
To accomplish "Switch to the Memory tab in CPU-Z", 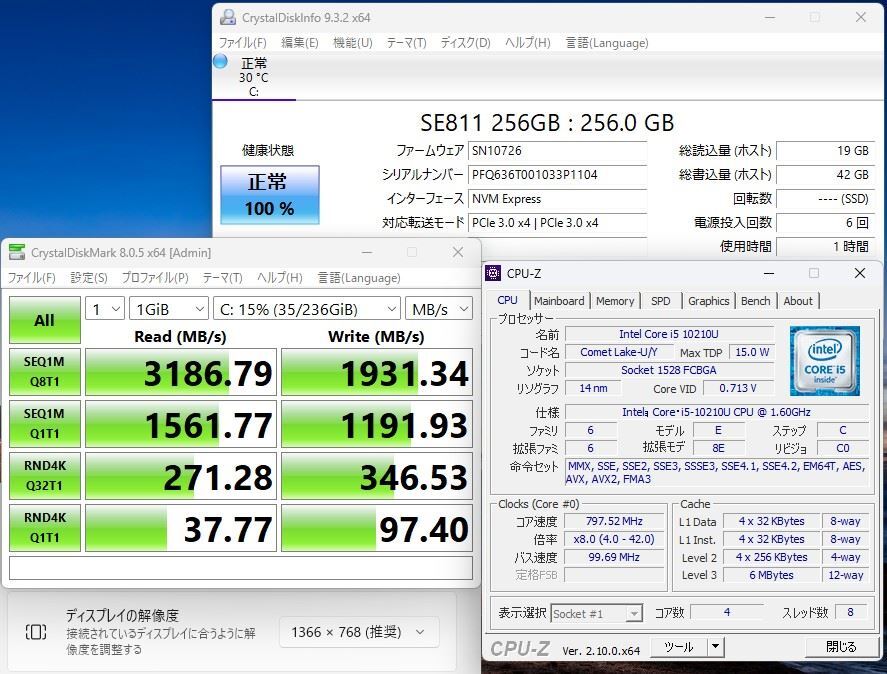I will [x=615, y=301].
